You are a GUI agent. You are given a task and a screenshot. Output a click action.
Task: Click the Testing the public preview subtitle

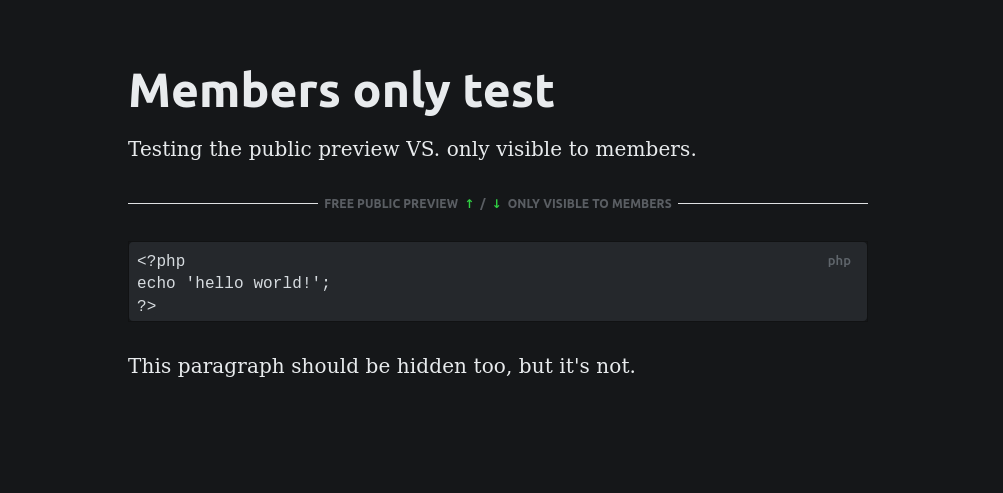click(x=412, y=149)
